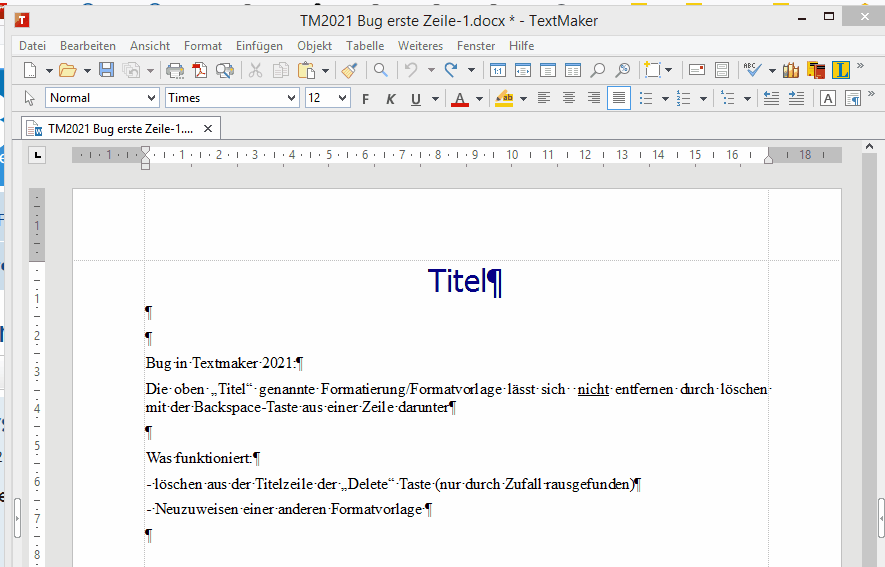Open the paragraph style dropdown showing Normal
The height and width of the screenshot is (567, 885).
coord(103,98)
